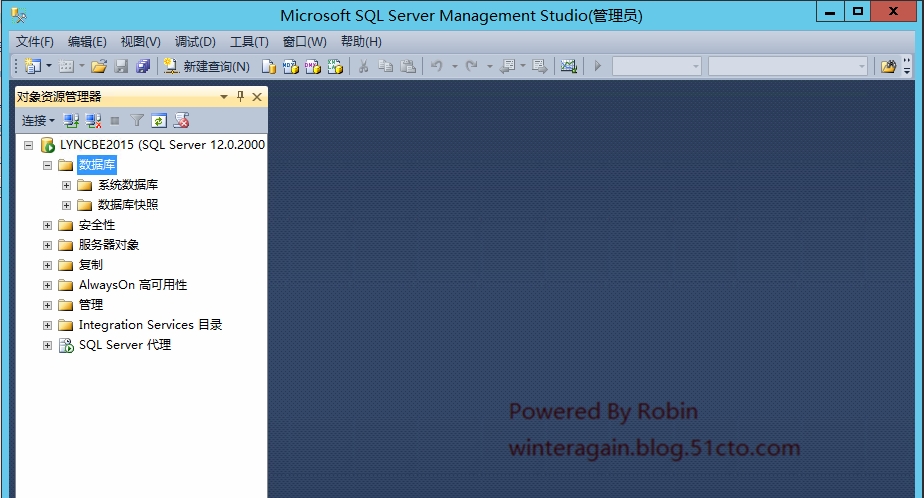The image size is (924, 498).
Task: Select the AlwaysOn 高可用性 tree item
Action: [133, 285]
